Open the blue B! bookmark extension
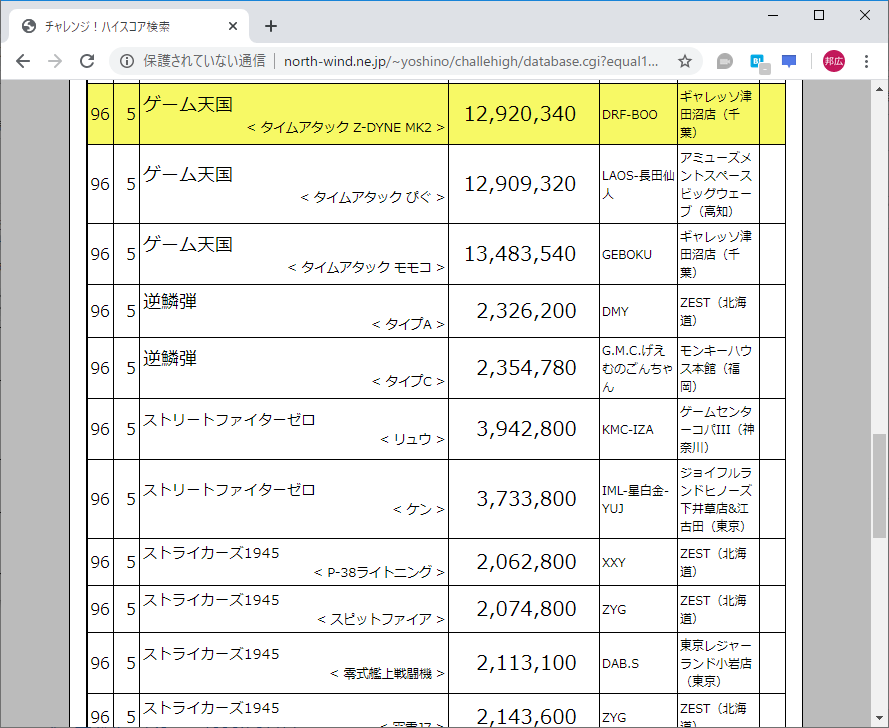Screen dimensions: 889x728 [759, 62]
